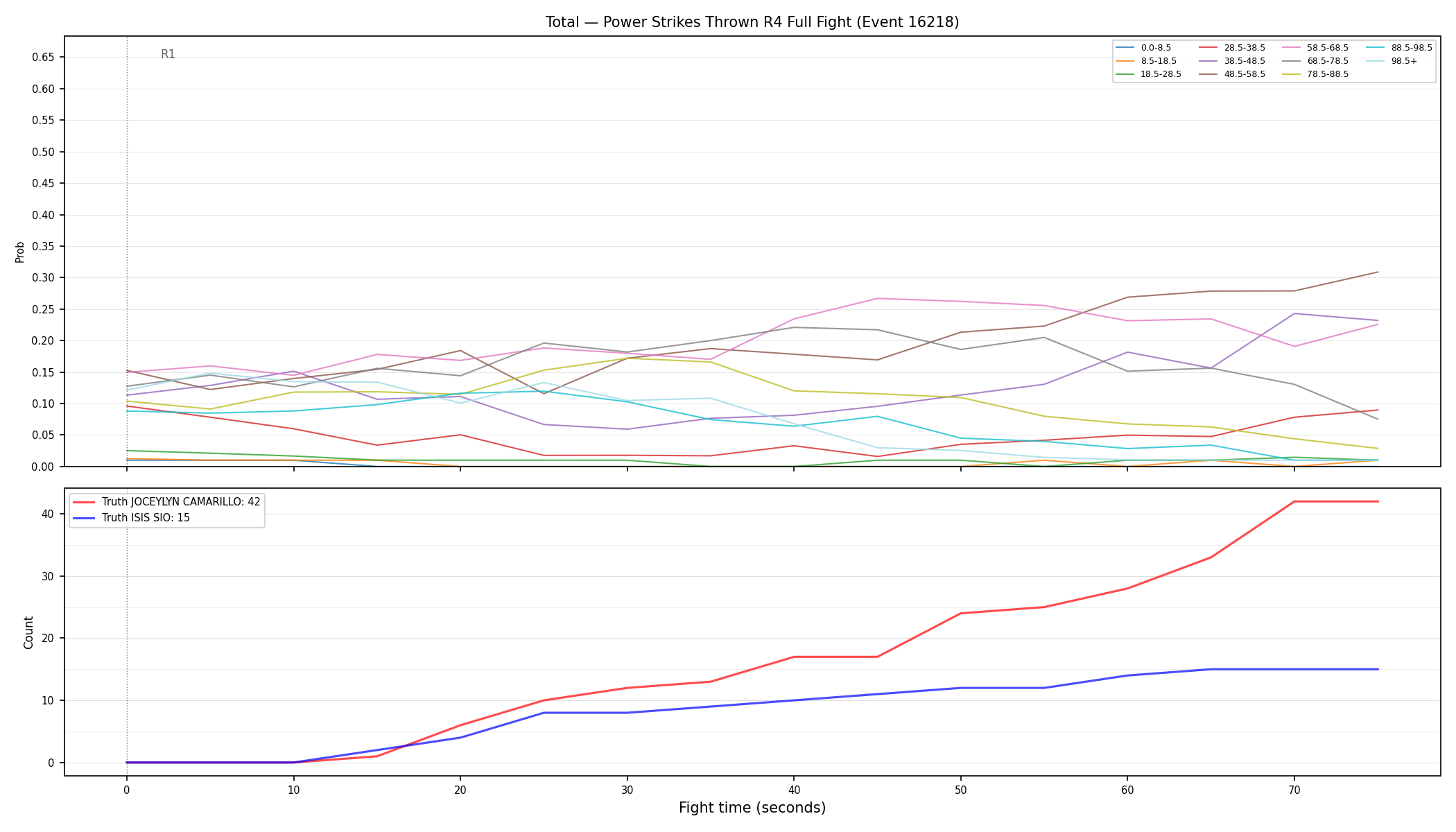
Task: Click the 88.5-98.5 legend label
Action: pyautogui.click(x=1412, y=48)
